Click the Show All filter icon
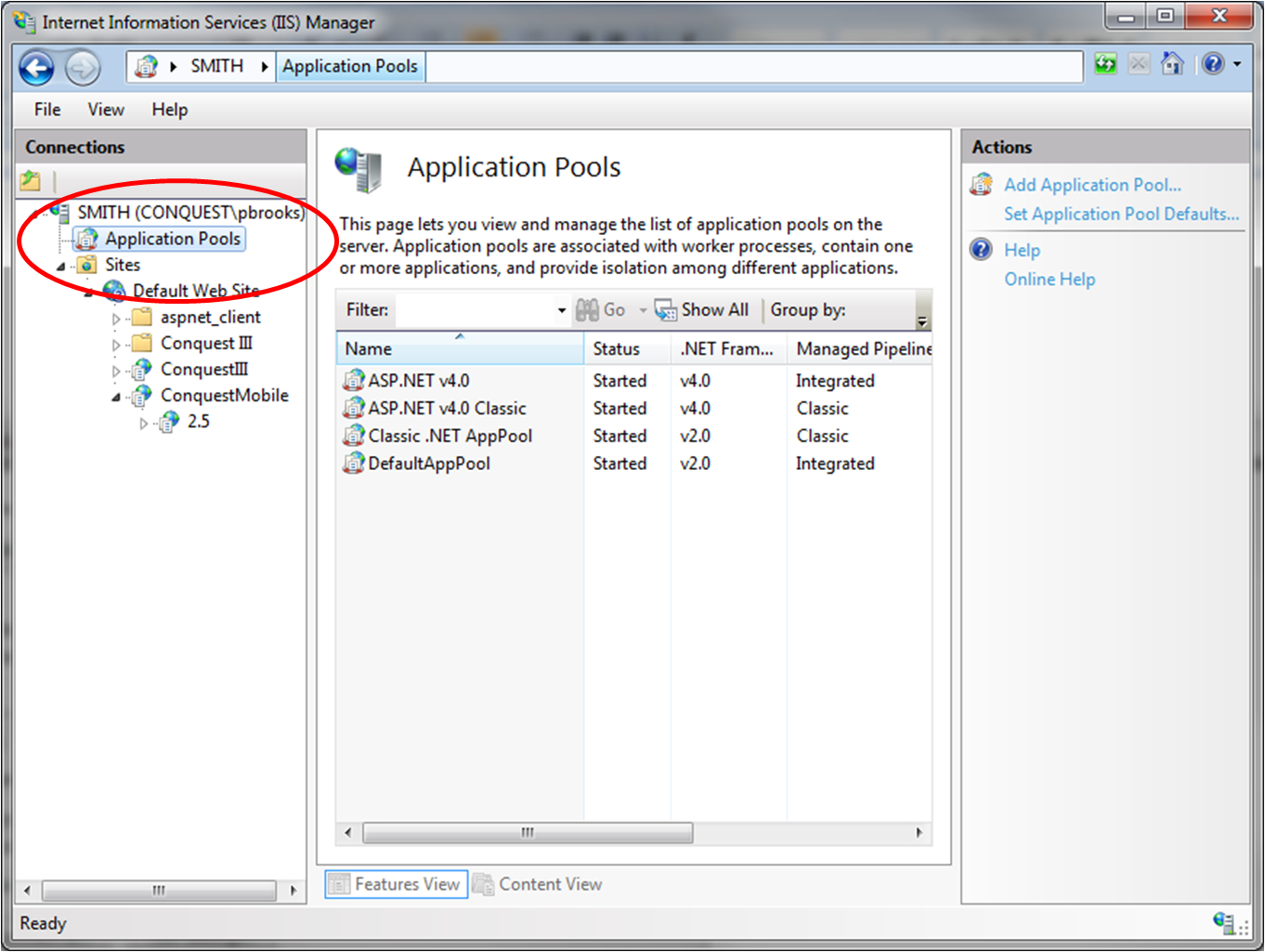This screenshot has height=952, width=1265. 666,310
